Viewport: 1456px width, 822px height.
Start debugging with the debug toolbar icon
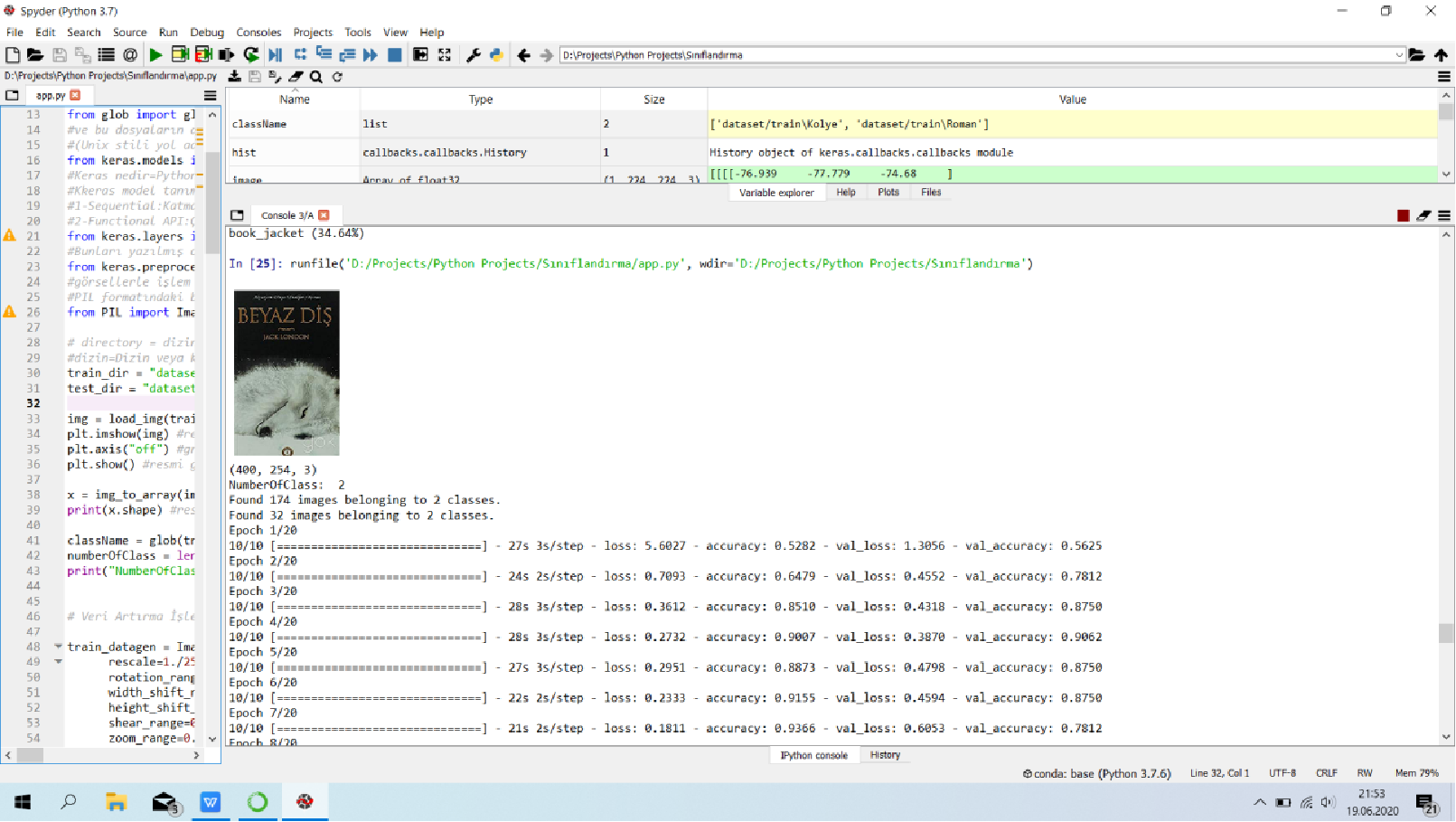click(x=275, y=54)
